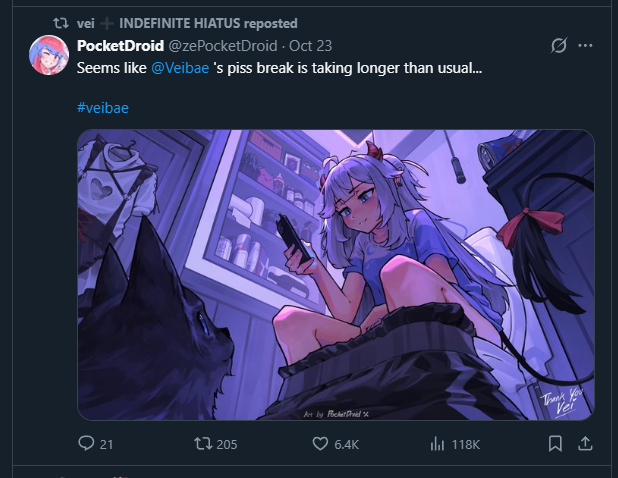Click the repost arrows icon above tweet
Image resolution: width=618 pixels, height=478 pixels.
[61, 23]
